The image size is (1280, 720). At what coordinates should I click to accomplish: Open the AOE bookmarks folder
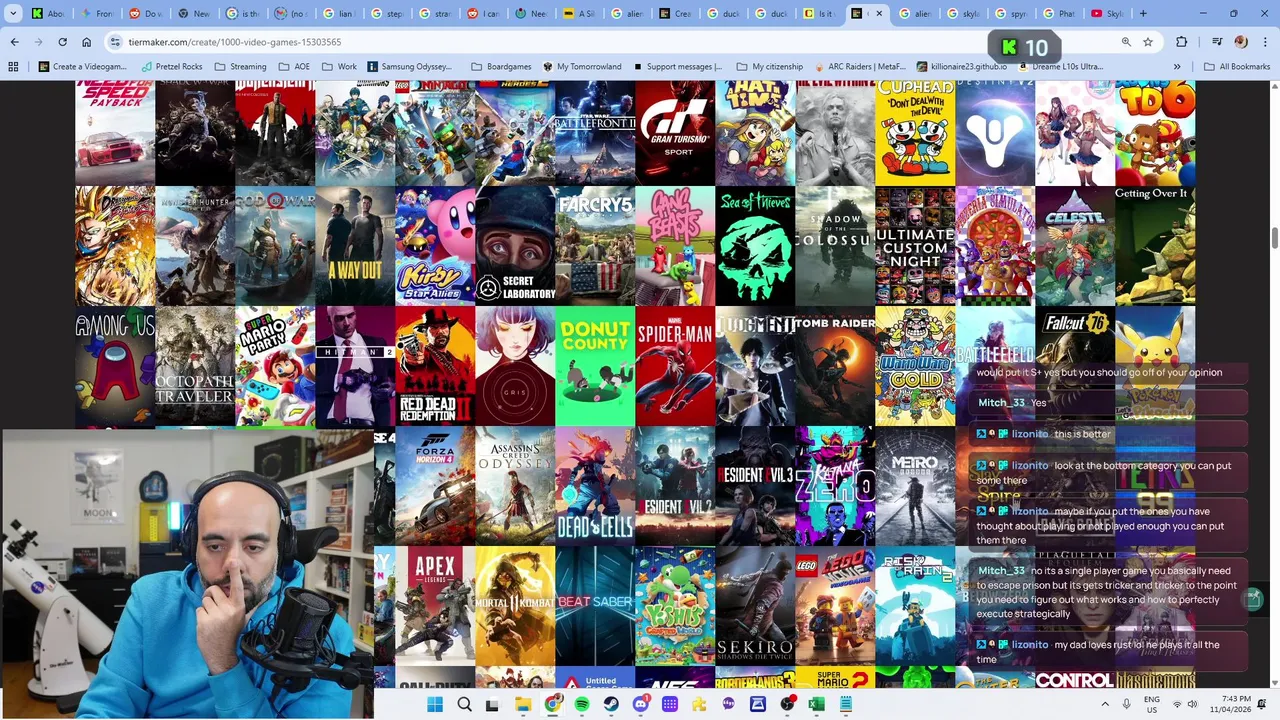[x=294, y=67]
